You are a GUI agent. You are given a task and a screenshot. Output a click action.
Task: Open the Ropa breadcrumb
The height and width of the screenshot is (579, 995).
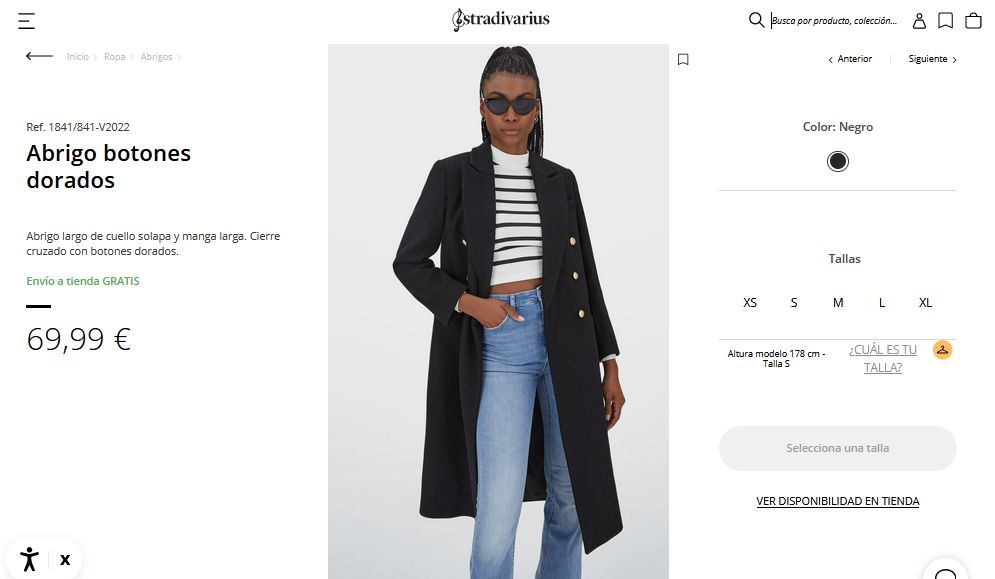coord(114,57)
